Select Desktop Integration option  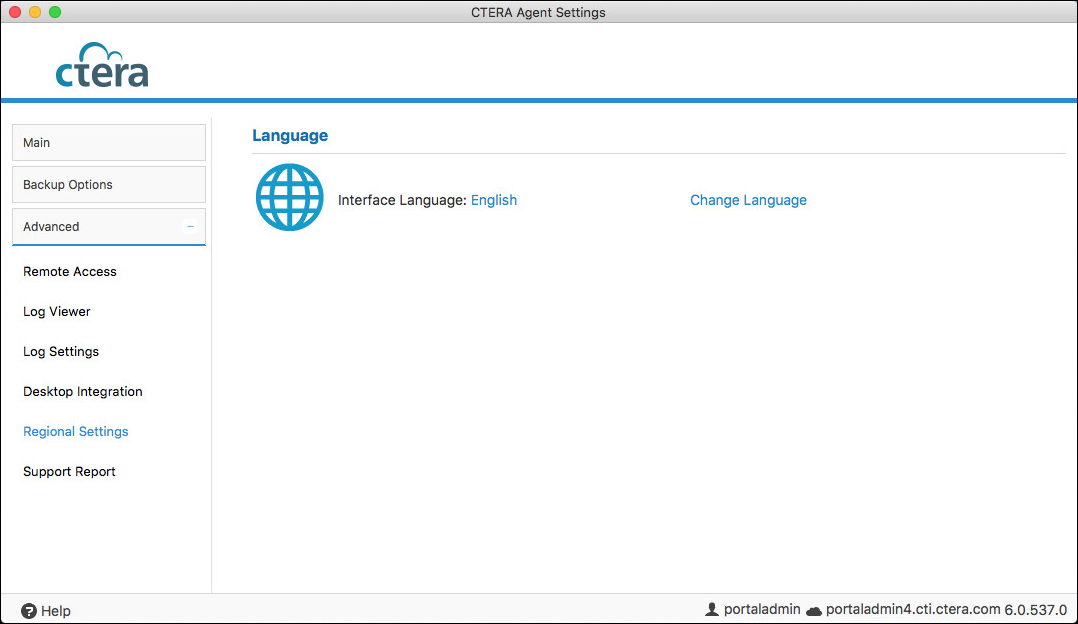click(83, 392)
